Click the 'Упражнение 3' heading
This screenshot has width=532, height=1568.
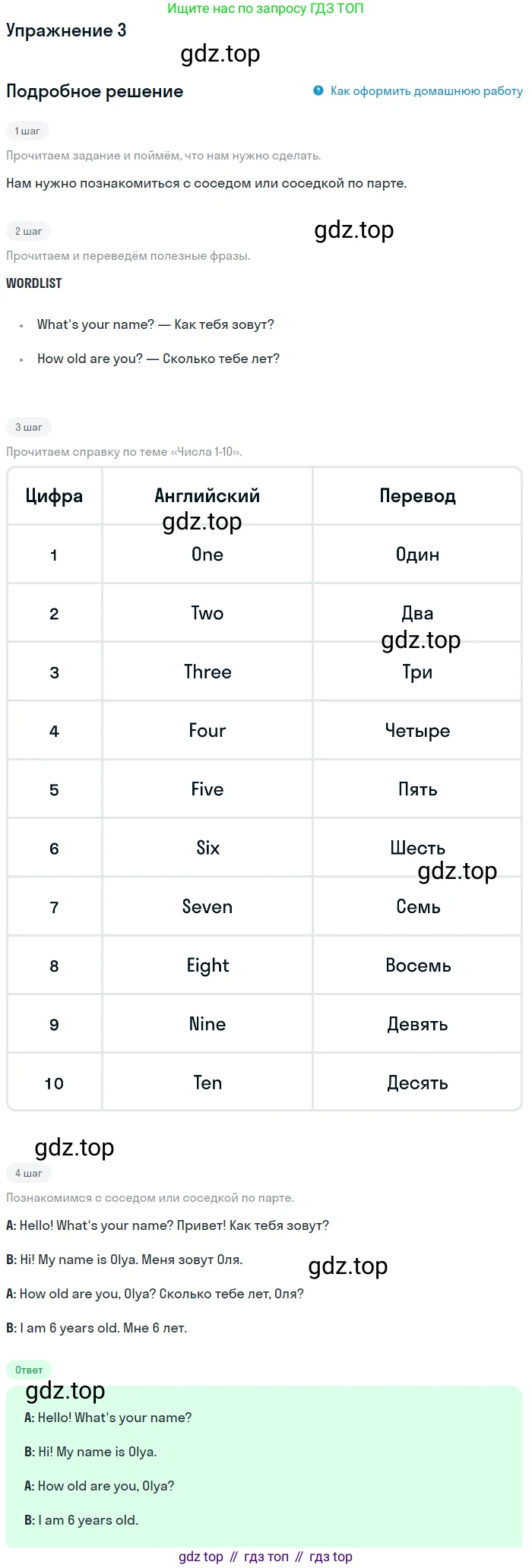[66, 30]
